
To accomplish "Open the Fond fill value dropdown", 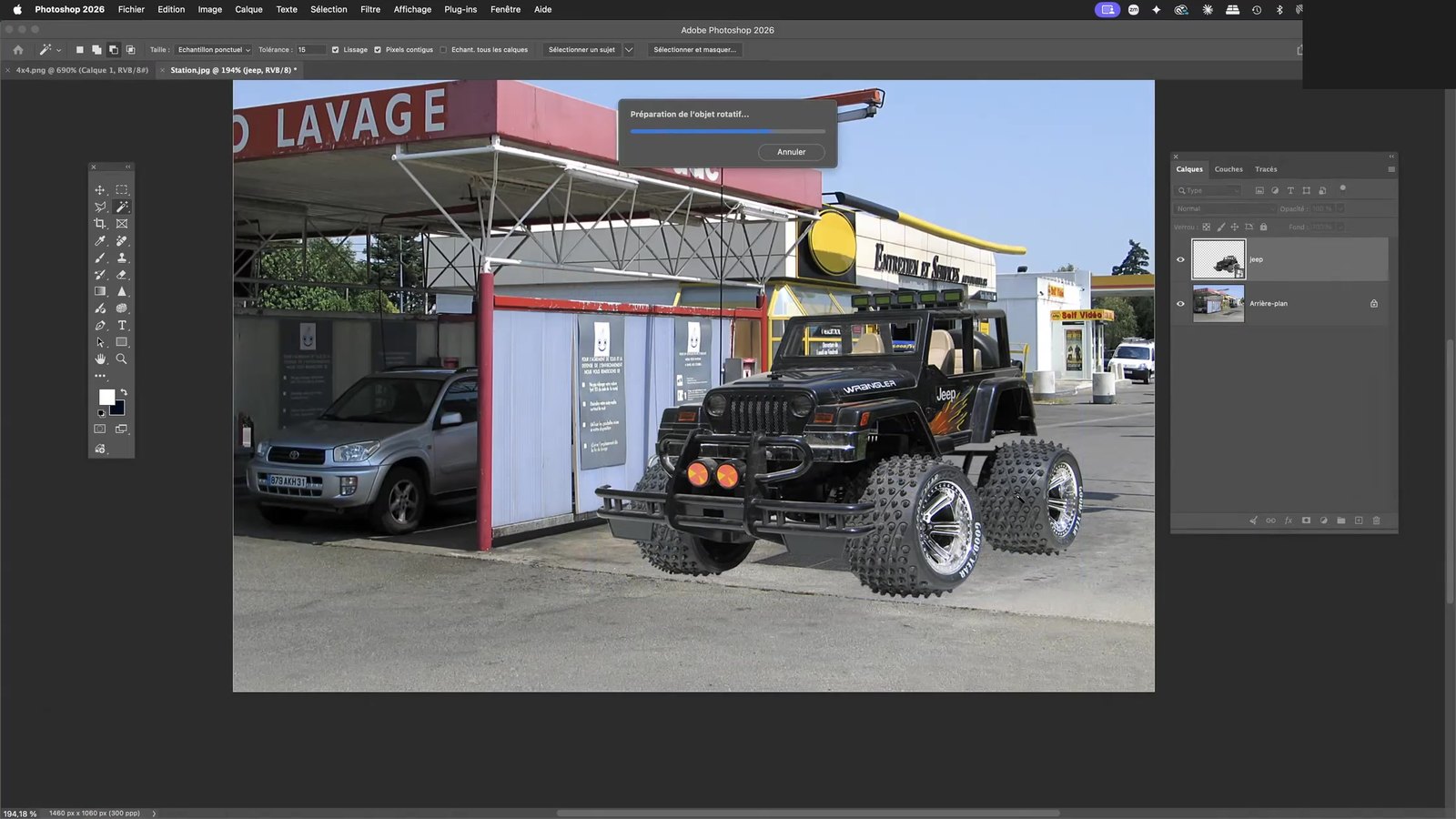I will pyautogui.click(x=1340, y=227).
